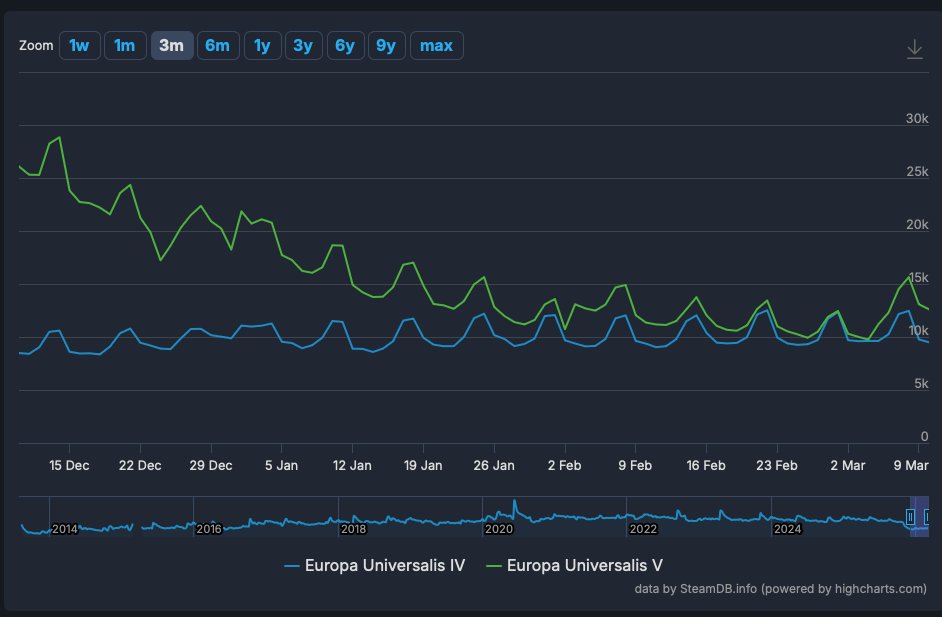Screen dimensions: 942x617
Task: Click the 30k y-axis label
Action: point(917,118)
